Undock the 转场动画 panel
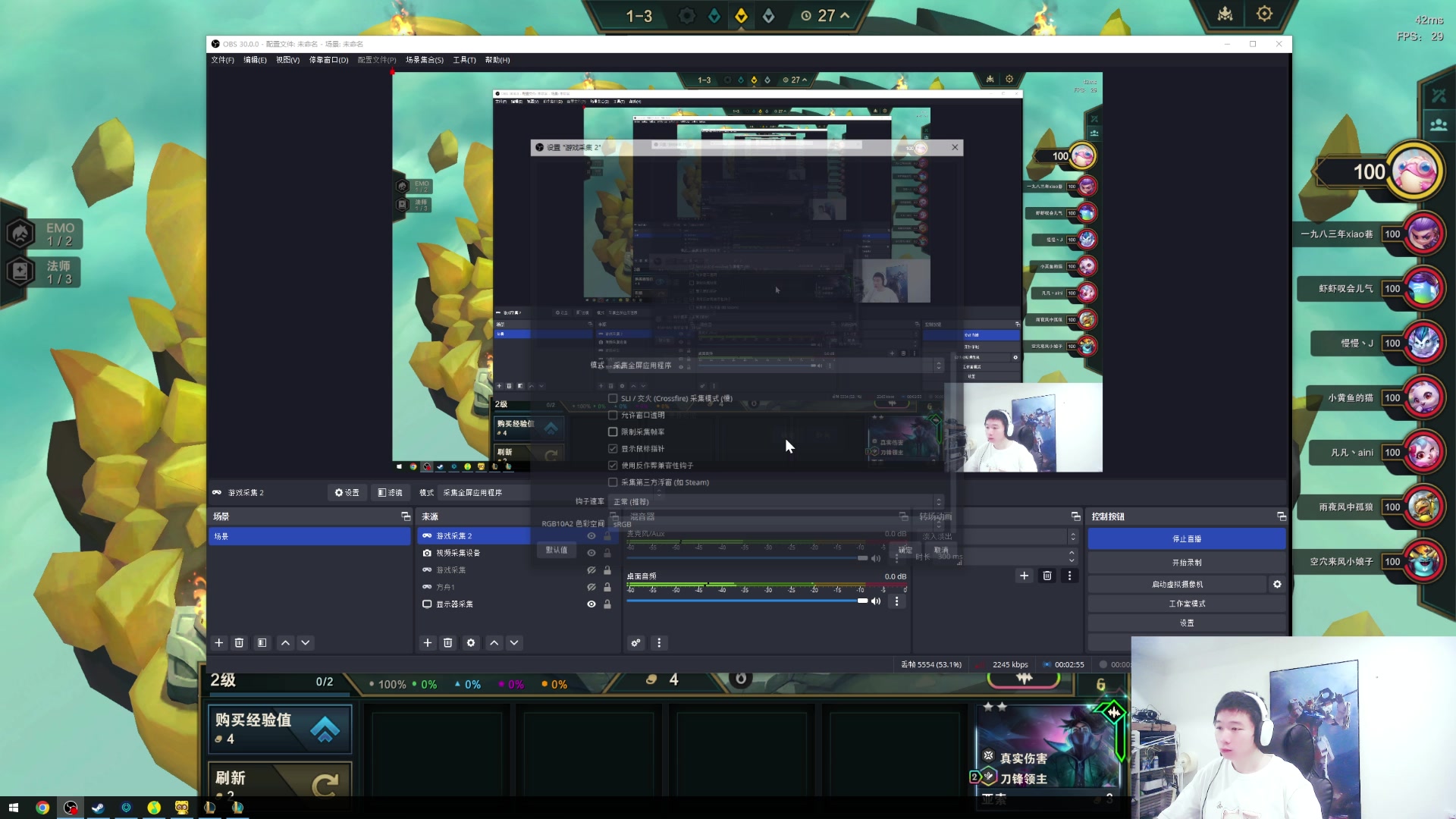The height and width of the screenshot is (819, 1456). [x=1075, y=516]
